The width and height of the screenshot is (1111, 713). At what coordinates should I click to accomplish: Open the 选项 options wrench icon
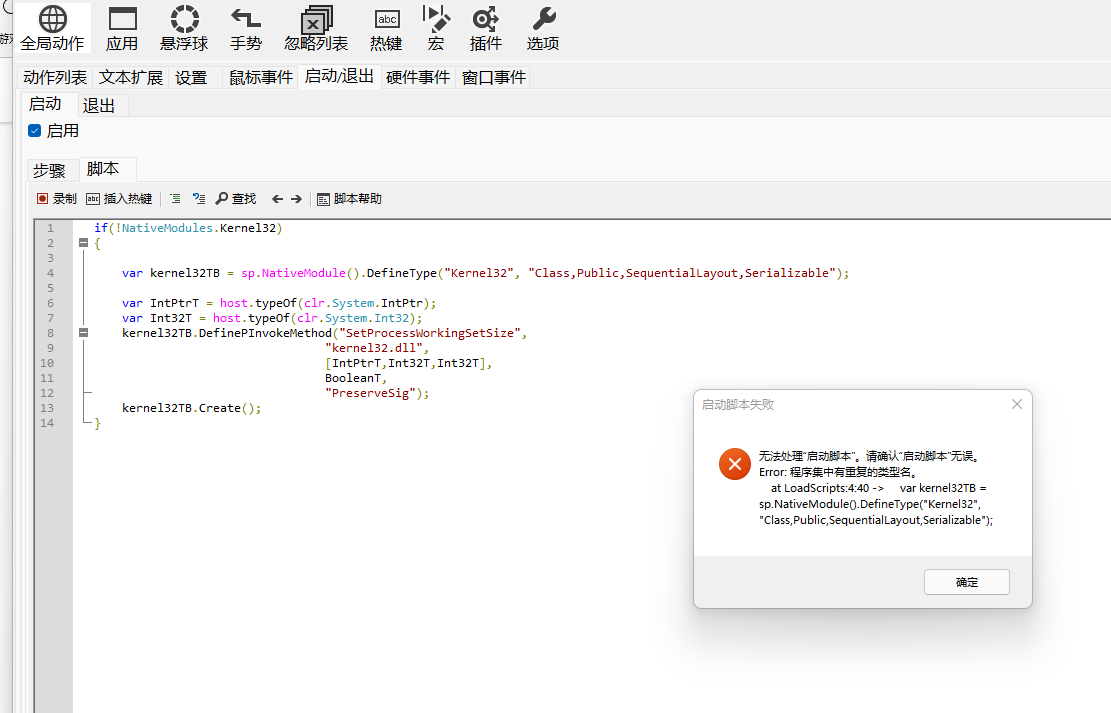pos(543,28)
